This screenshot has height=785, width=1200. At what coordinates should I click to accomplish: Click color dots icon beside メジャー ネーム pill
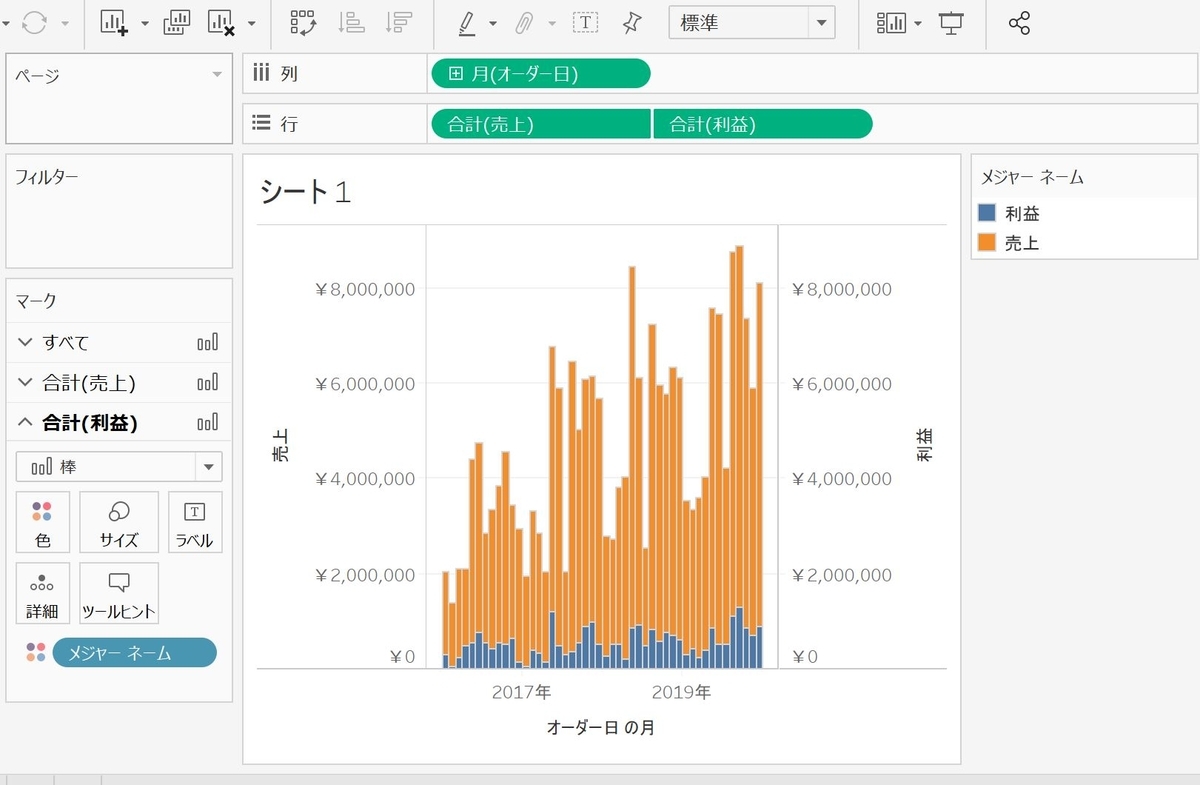[x=36, y=652]
